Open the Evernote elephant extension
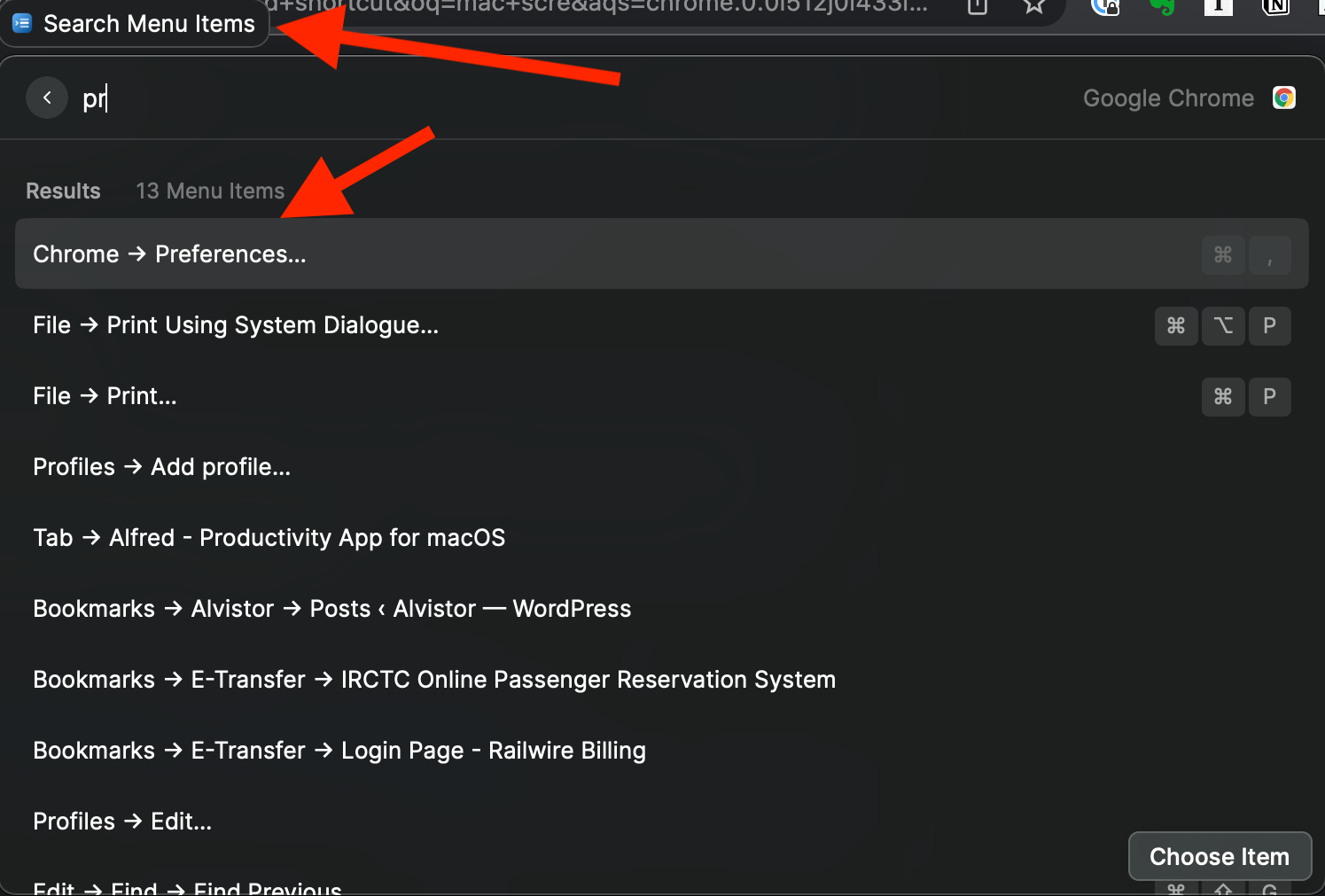 click(1162, 7)
